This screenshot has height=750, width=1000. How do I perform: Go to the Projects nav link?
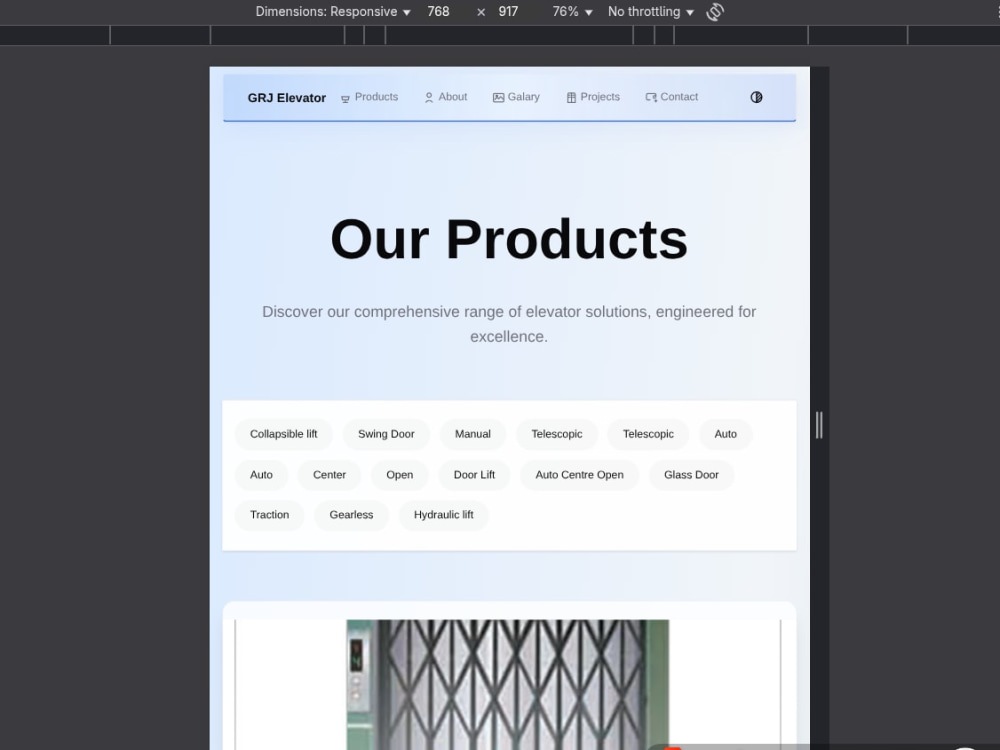593,97
